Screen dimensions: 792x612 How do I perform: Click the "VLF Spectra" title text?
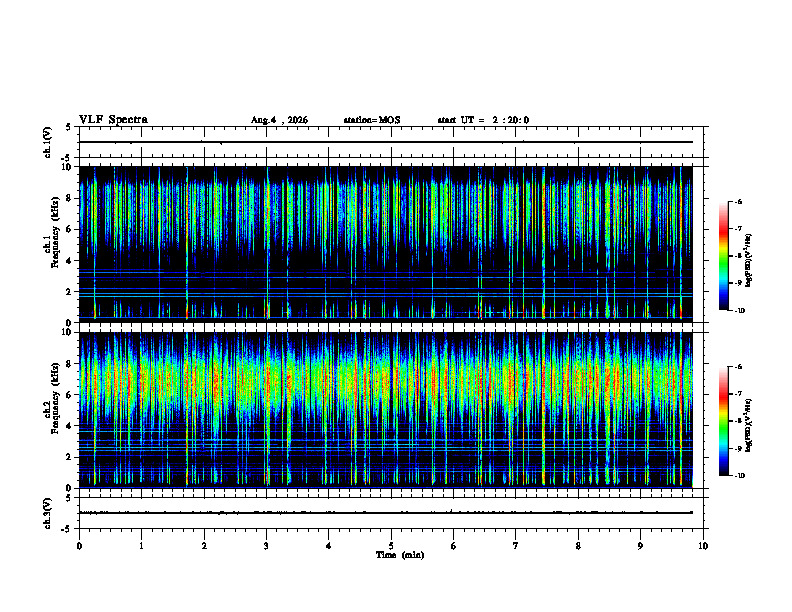click(113, 120)
